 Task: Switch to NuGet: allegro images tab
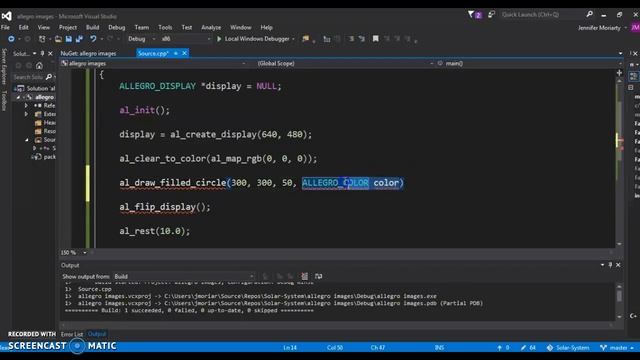click(89, 53)
